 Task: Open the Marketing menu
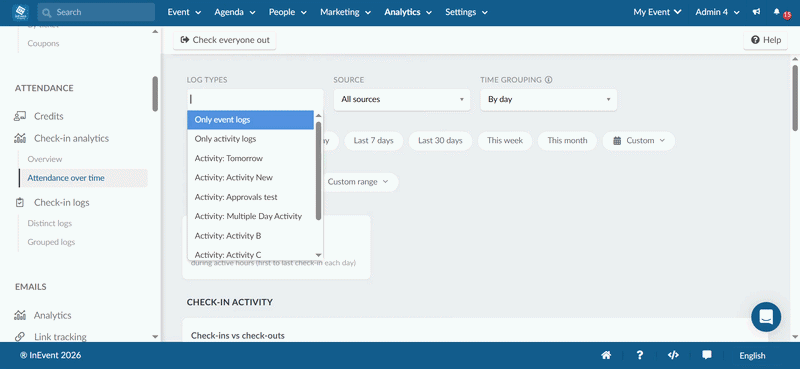pyautogui.click(x=345, y=12)
